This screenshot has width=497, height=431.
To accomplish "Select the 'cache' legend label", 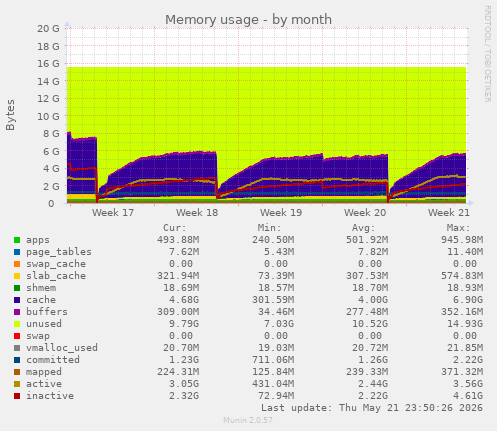I will coord(41,300).
